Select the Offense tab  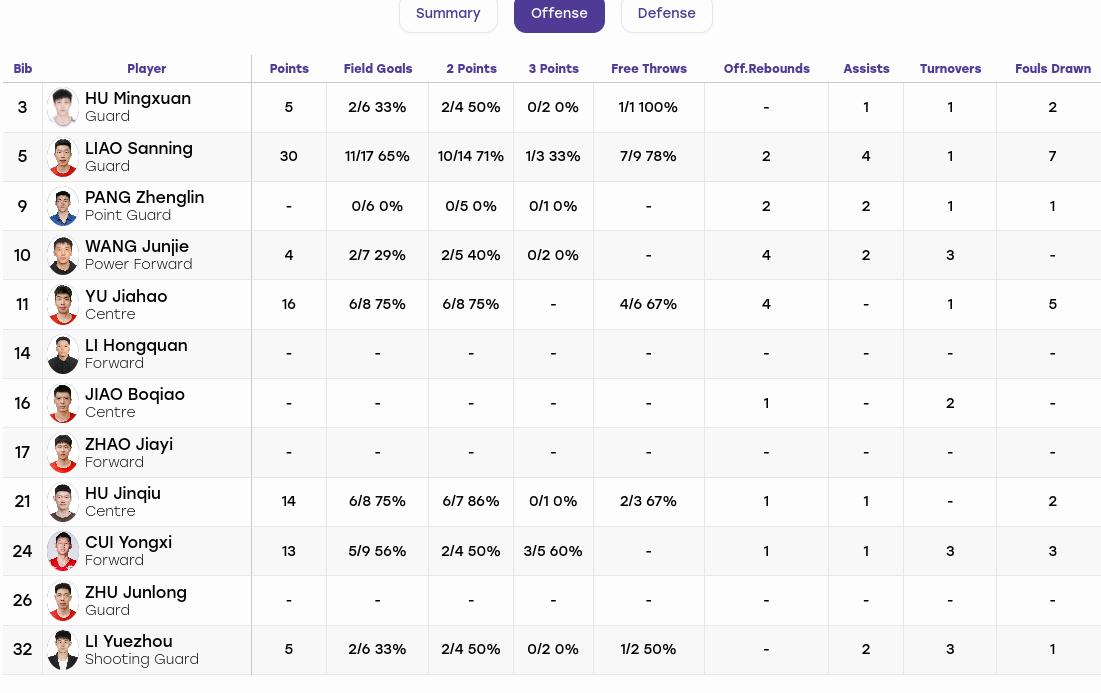559,13
